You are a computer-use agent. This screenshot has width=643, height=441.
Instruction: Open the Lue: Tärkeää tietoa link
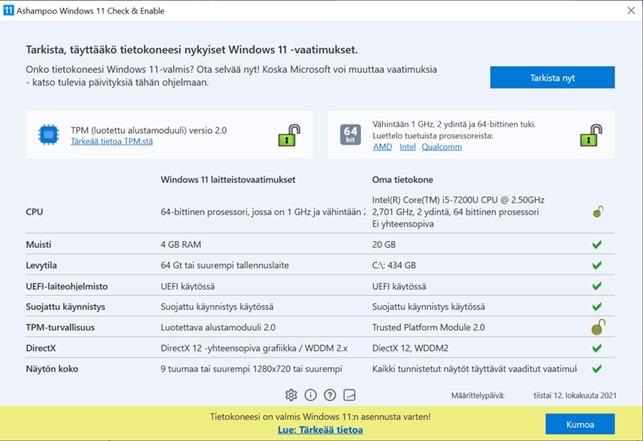[320, 430]
